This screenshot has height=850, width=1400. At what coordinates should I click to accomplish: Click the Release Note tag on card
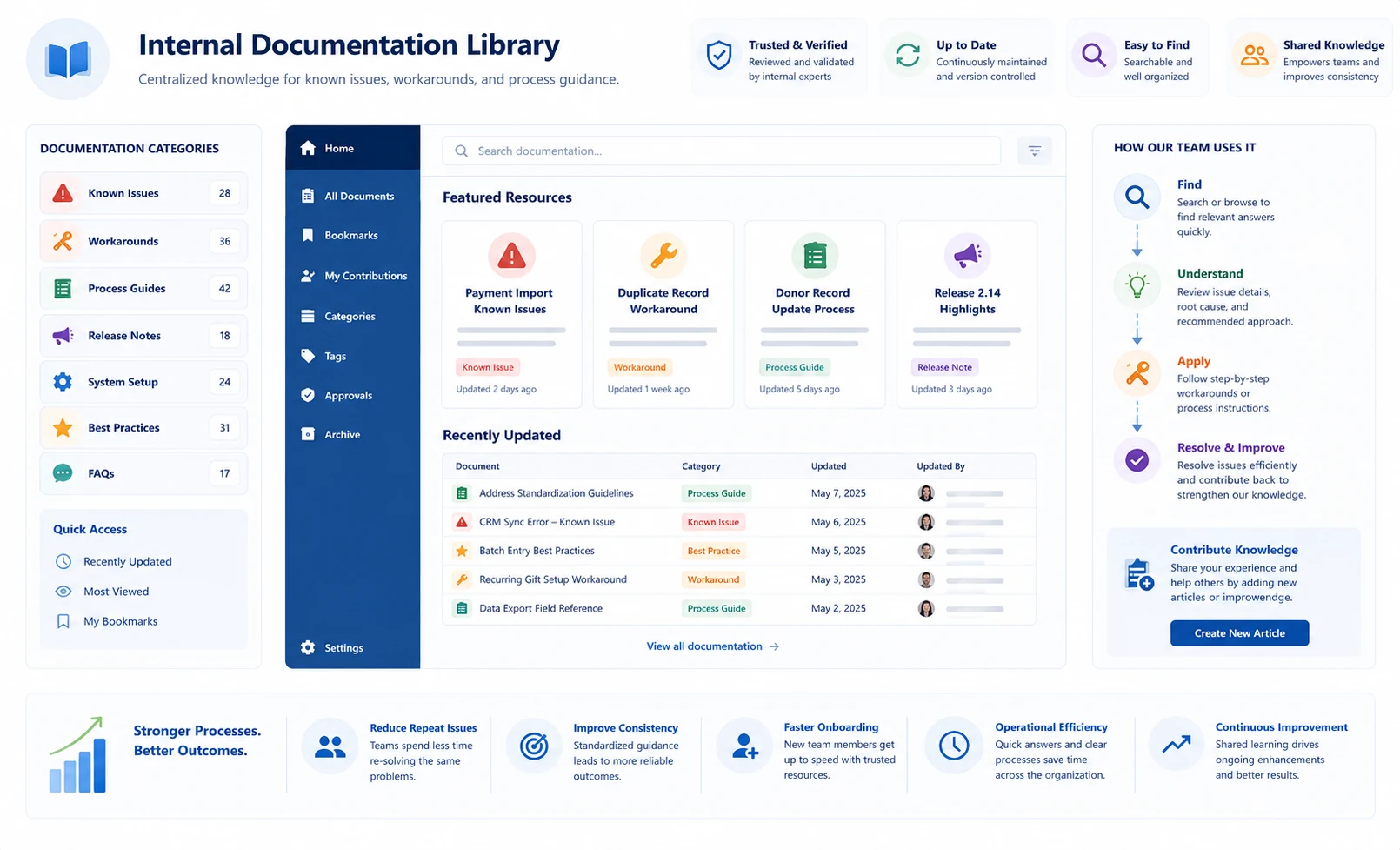tap(944, 367)
